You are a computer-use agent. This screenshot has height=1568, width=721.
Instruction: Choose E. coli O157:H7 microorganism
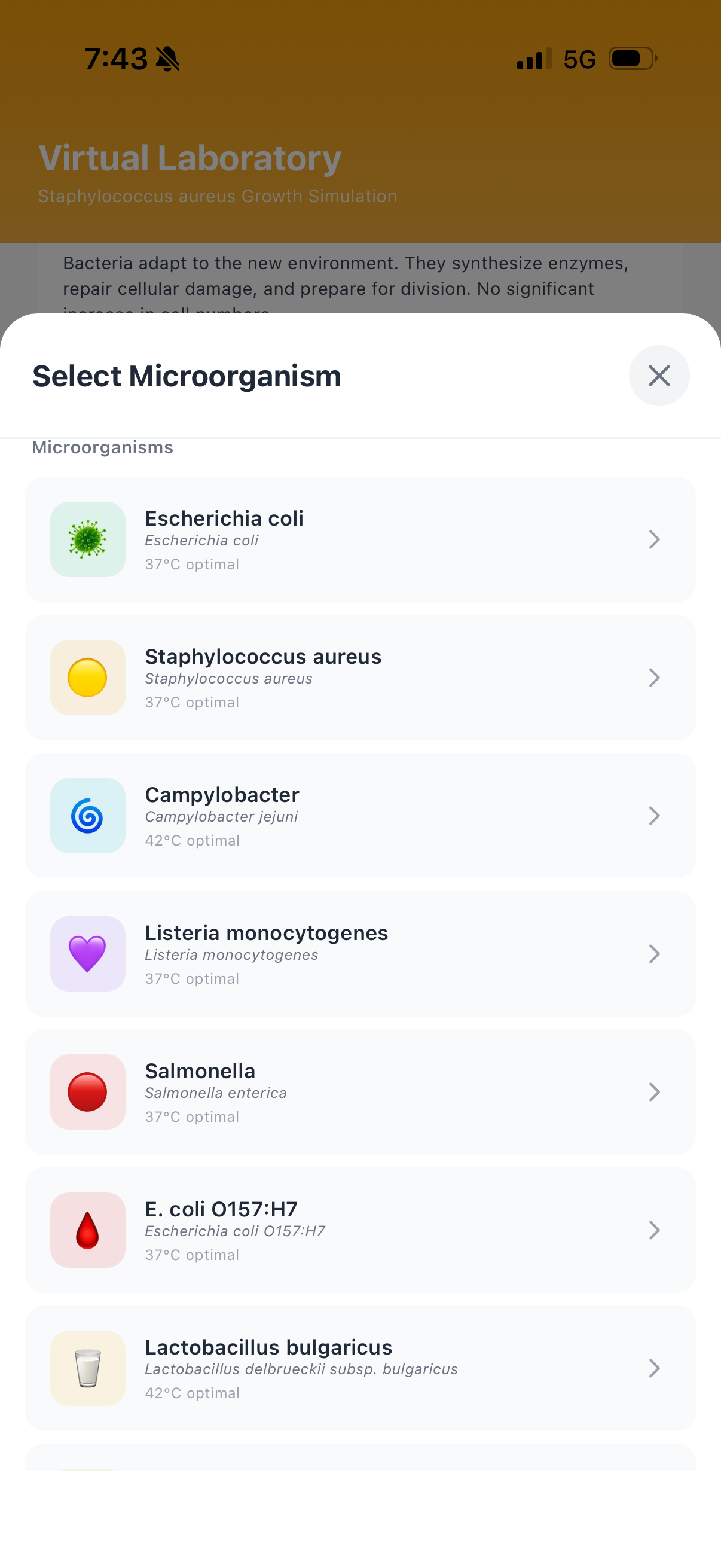[360, 1230]
